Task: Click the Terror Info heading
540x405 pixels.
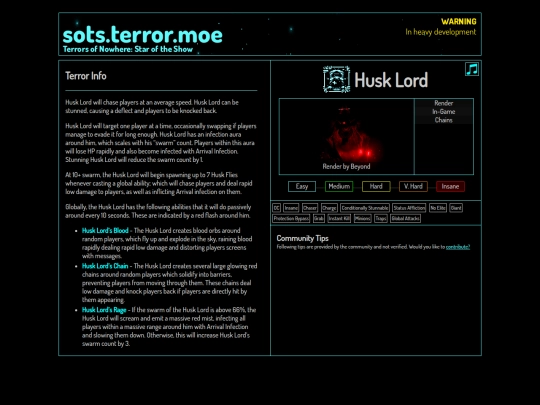Action: click(86, 76)
